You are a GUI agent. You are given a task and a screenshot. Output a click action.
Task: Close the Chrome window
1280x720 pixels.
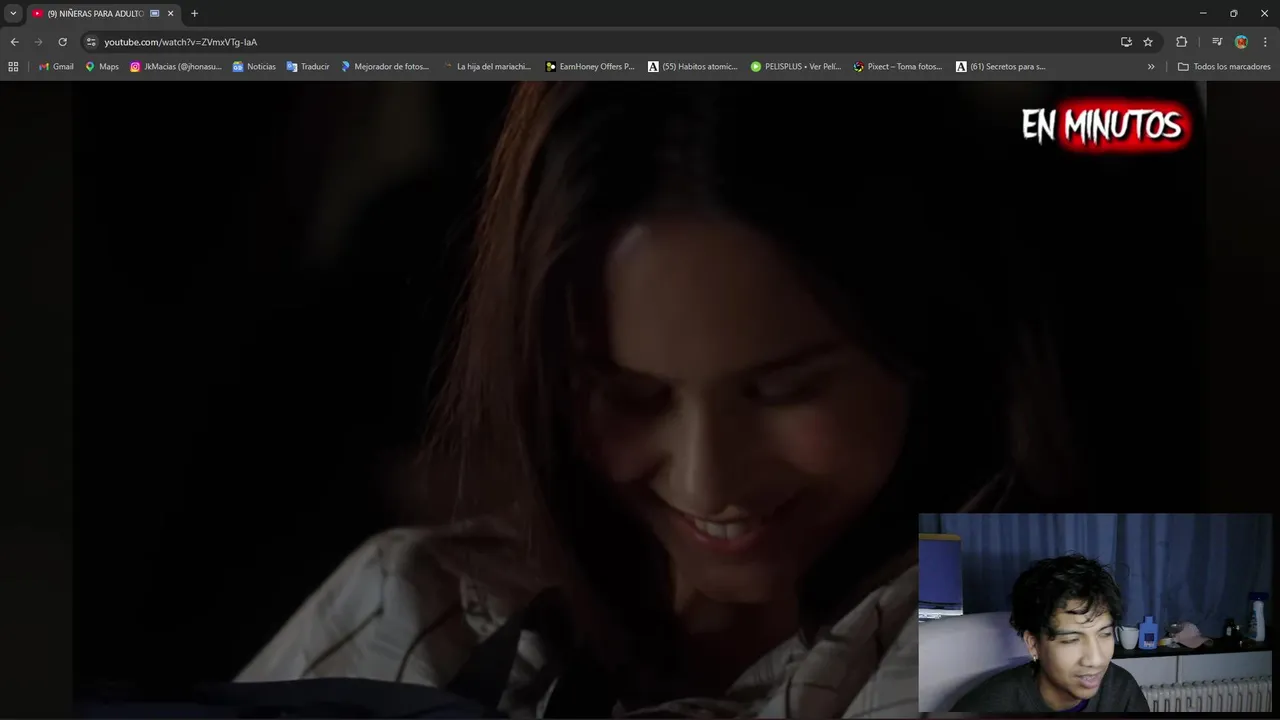point(1264,13)
